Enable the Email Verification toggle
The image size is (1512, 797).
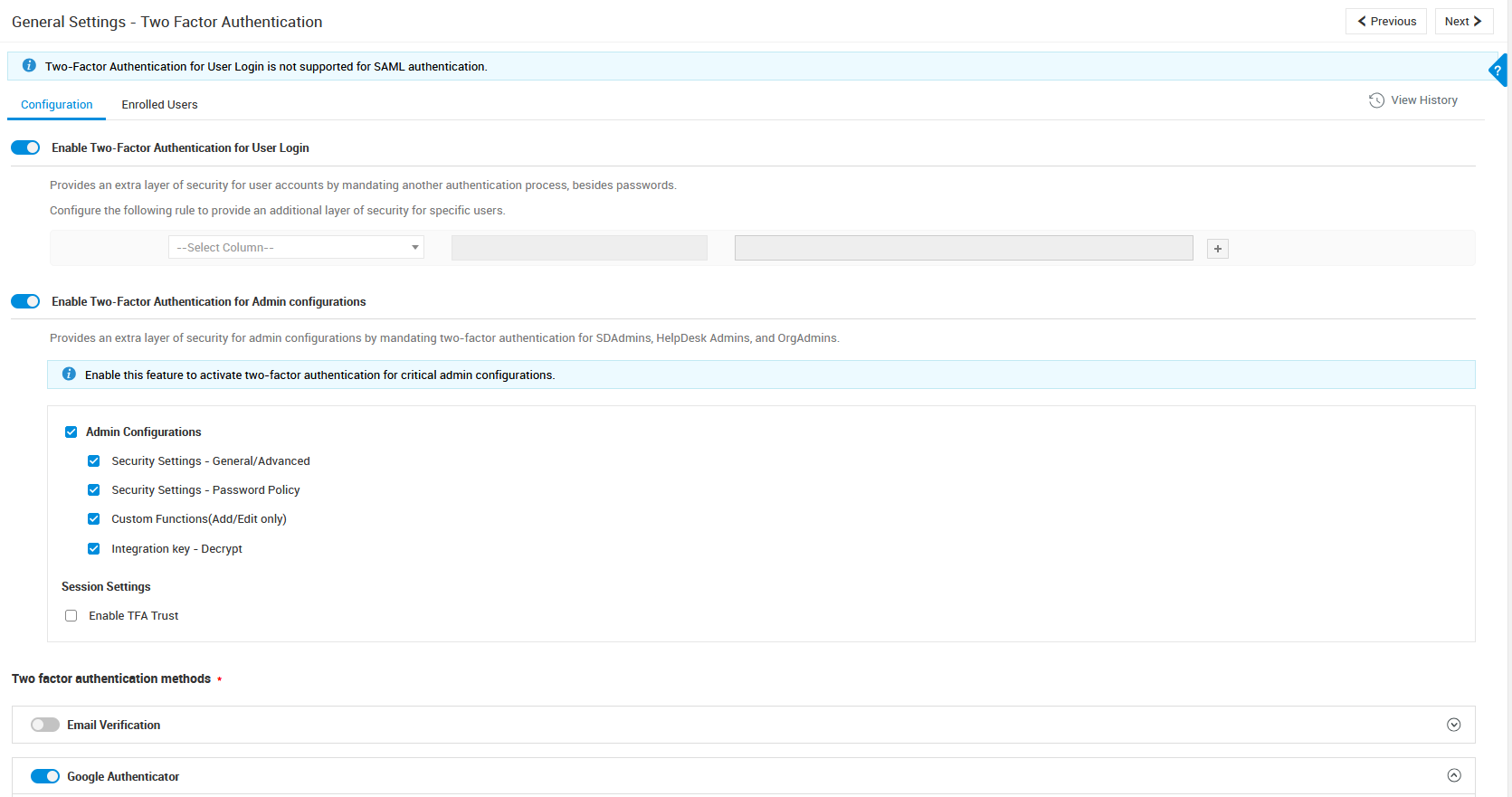pyautogui.click(x=45, y=725)
